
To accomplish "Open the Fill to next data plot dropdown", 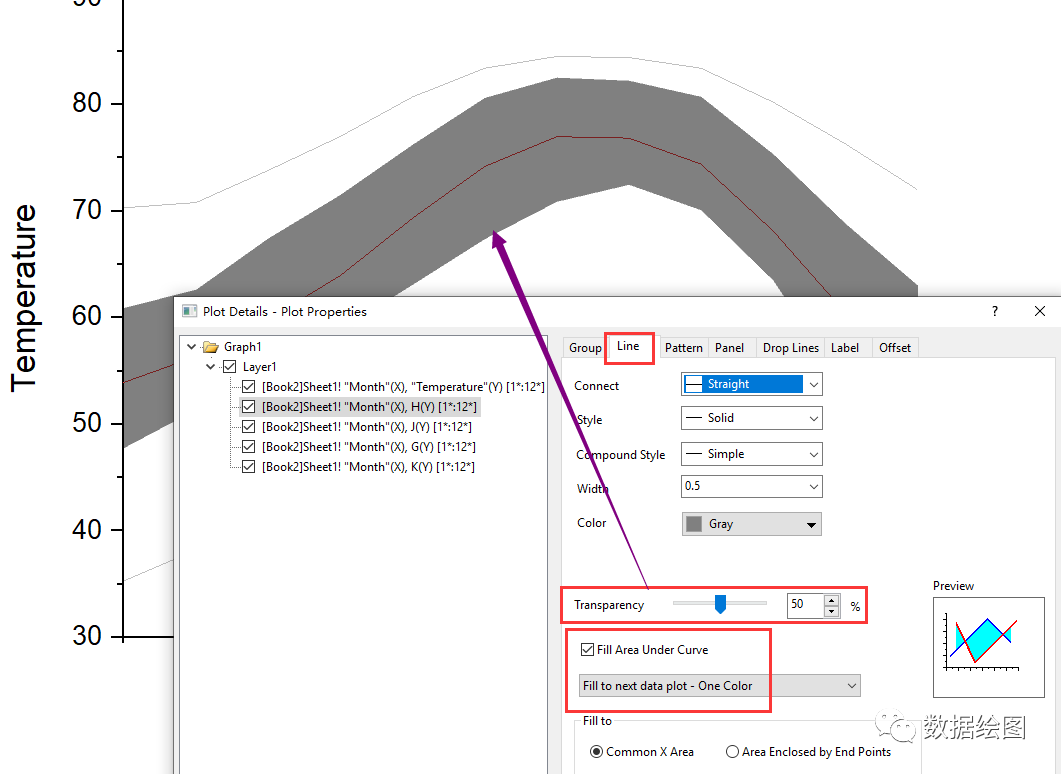I will click(720, 686).
